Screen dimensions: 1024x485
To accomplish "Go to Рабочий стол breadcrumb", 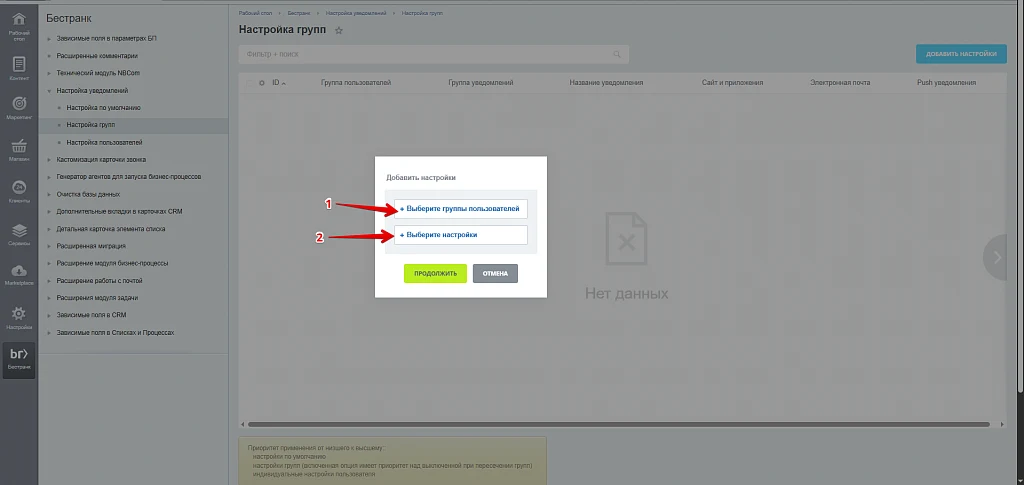I will point(255,13).
